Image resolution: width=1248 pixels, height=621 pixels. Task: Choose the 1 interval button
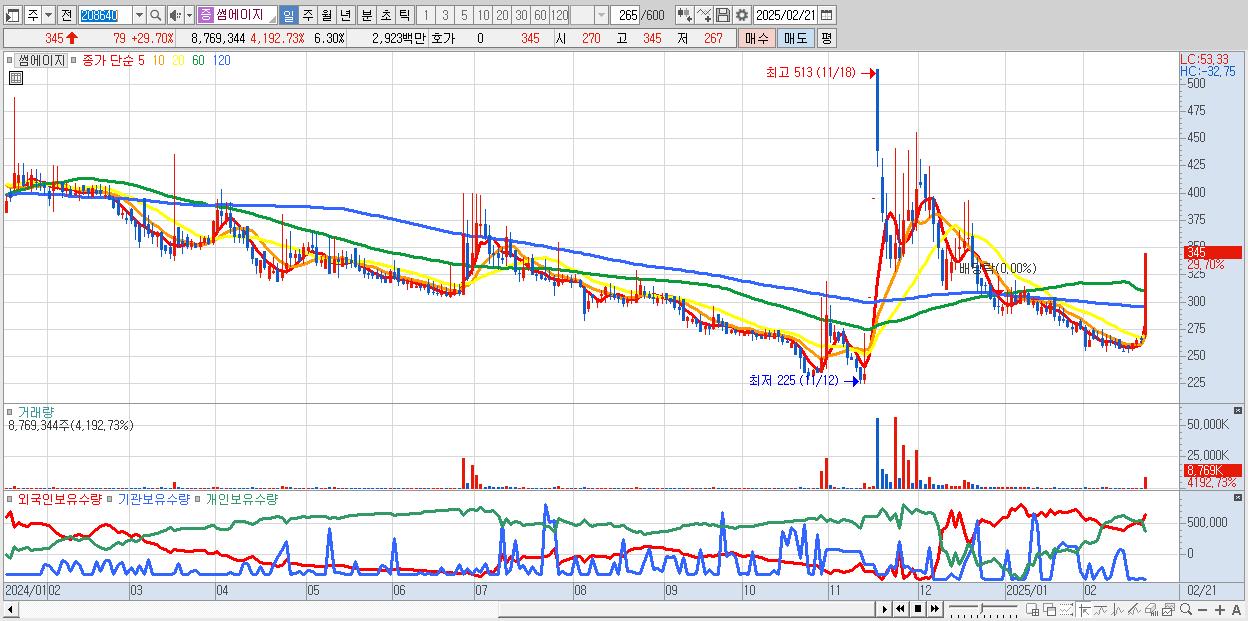click(x=426, y=15)
